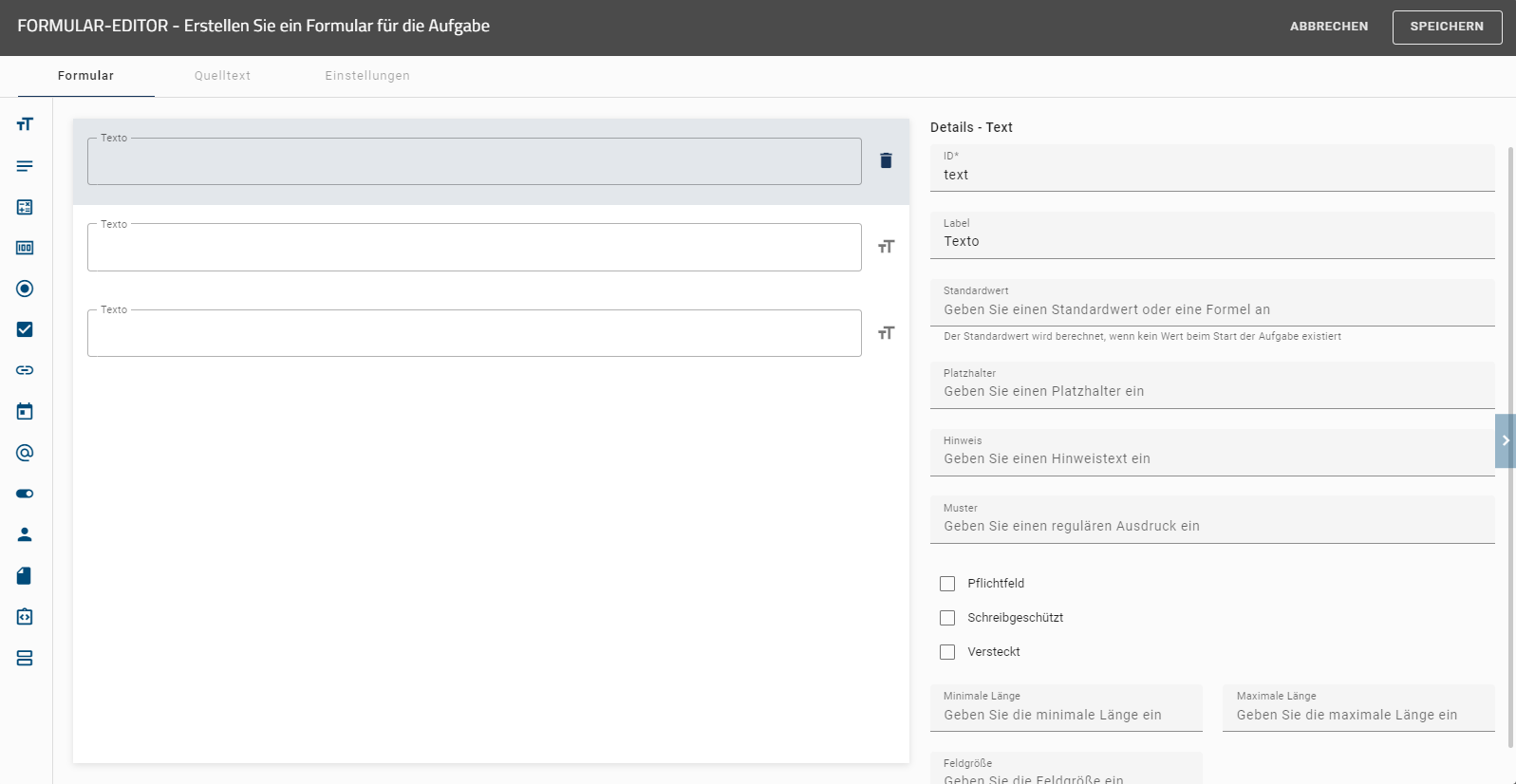The height and width of the screenshot is (784, 1516).
Task: Add a date picker element
Action: [x=25, y=411]
